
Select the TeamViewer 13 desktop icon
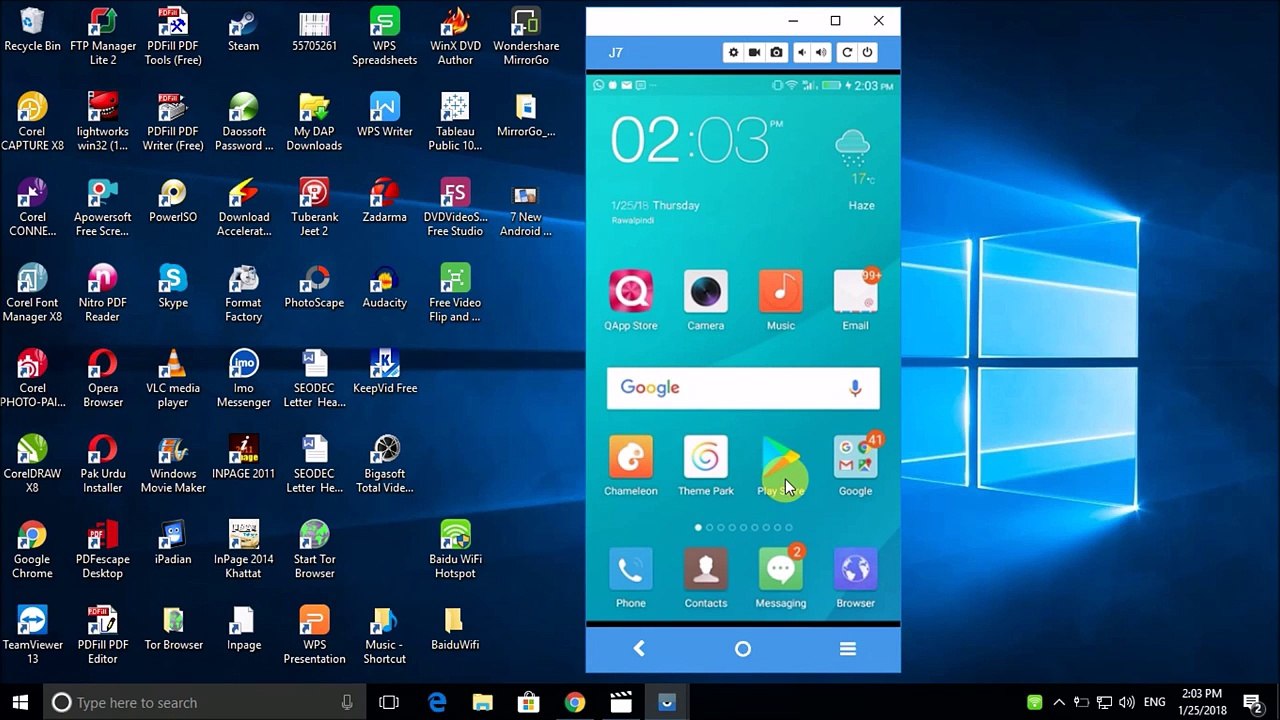[x=32, y=635]
